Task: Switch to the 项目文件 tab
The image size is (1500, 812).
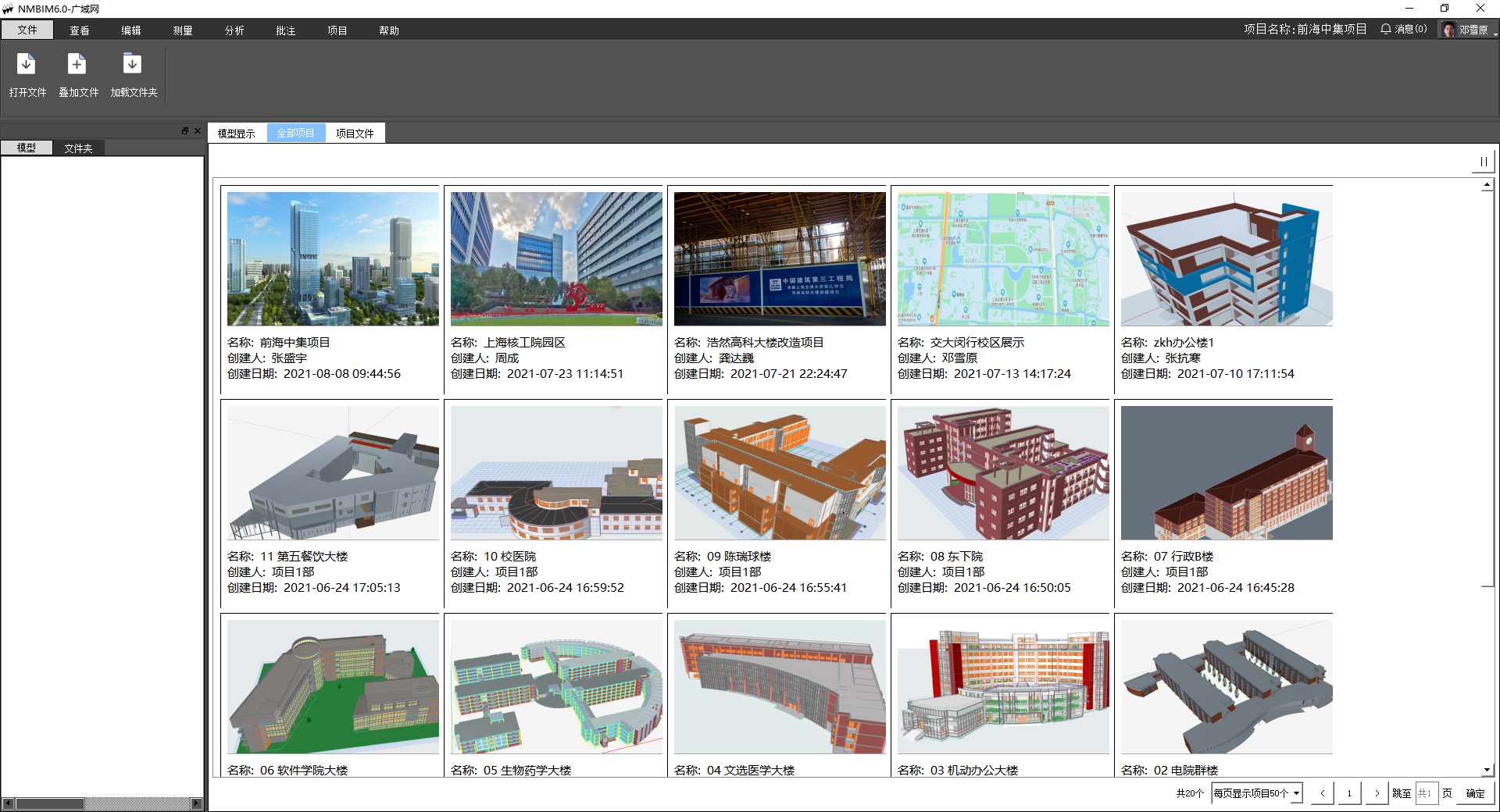Action: pos(355,134)
